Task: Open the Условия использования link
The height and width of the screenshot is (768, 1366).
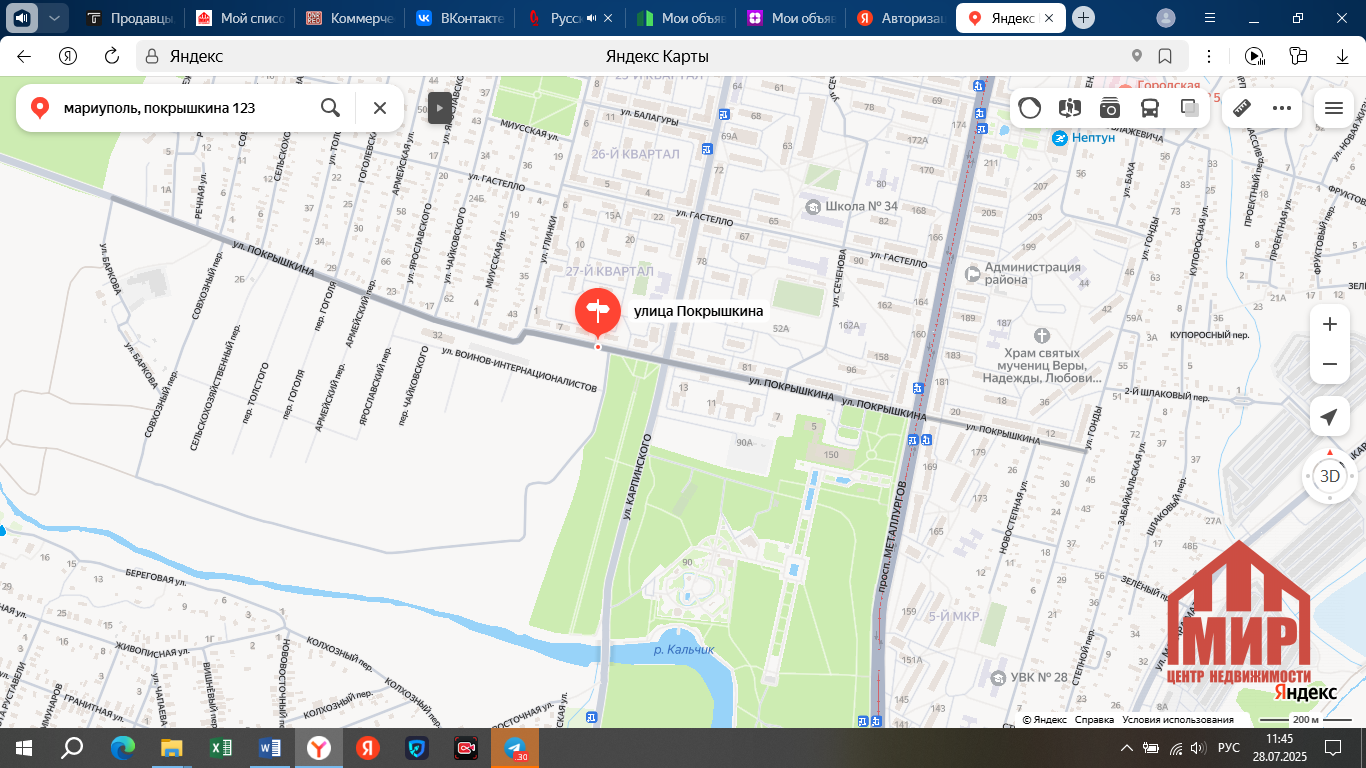Action: (x=1178, y=720)
